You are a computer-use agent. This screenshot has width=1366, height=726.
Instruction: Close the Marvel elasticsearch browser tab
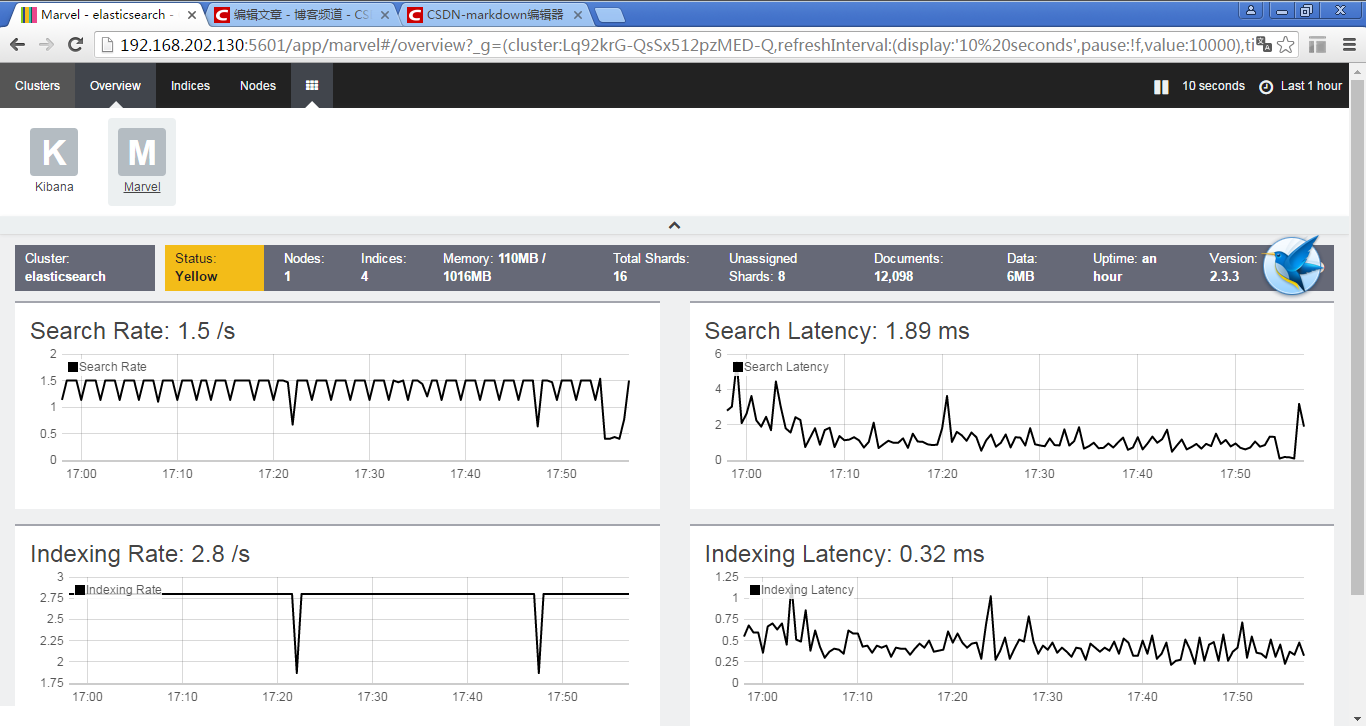click(x=191, y=15)
